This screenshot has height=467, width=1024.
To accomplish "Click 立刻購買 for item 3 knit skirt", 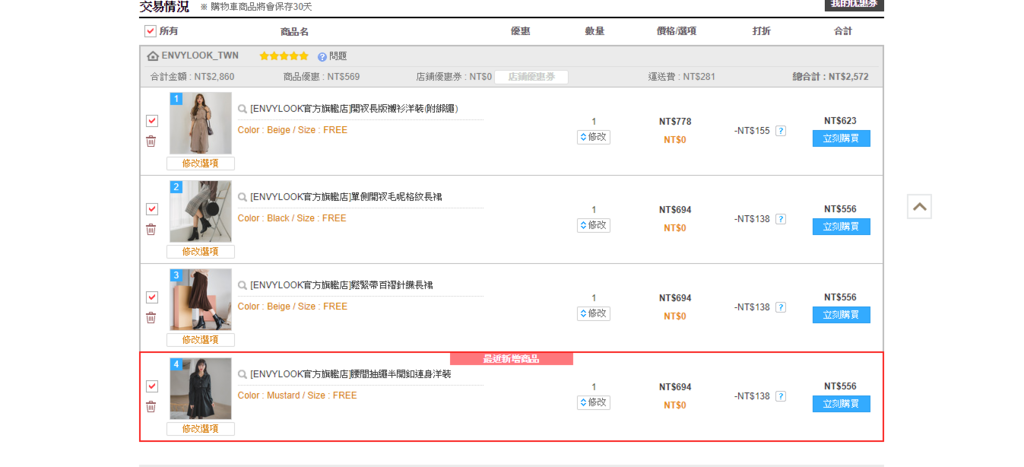I will pyautogui.click(x=841, y=315).
